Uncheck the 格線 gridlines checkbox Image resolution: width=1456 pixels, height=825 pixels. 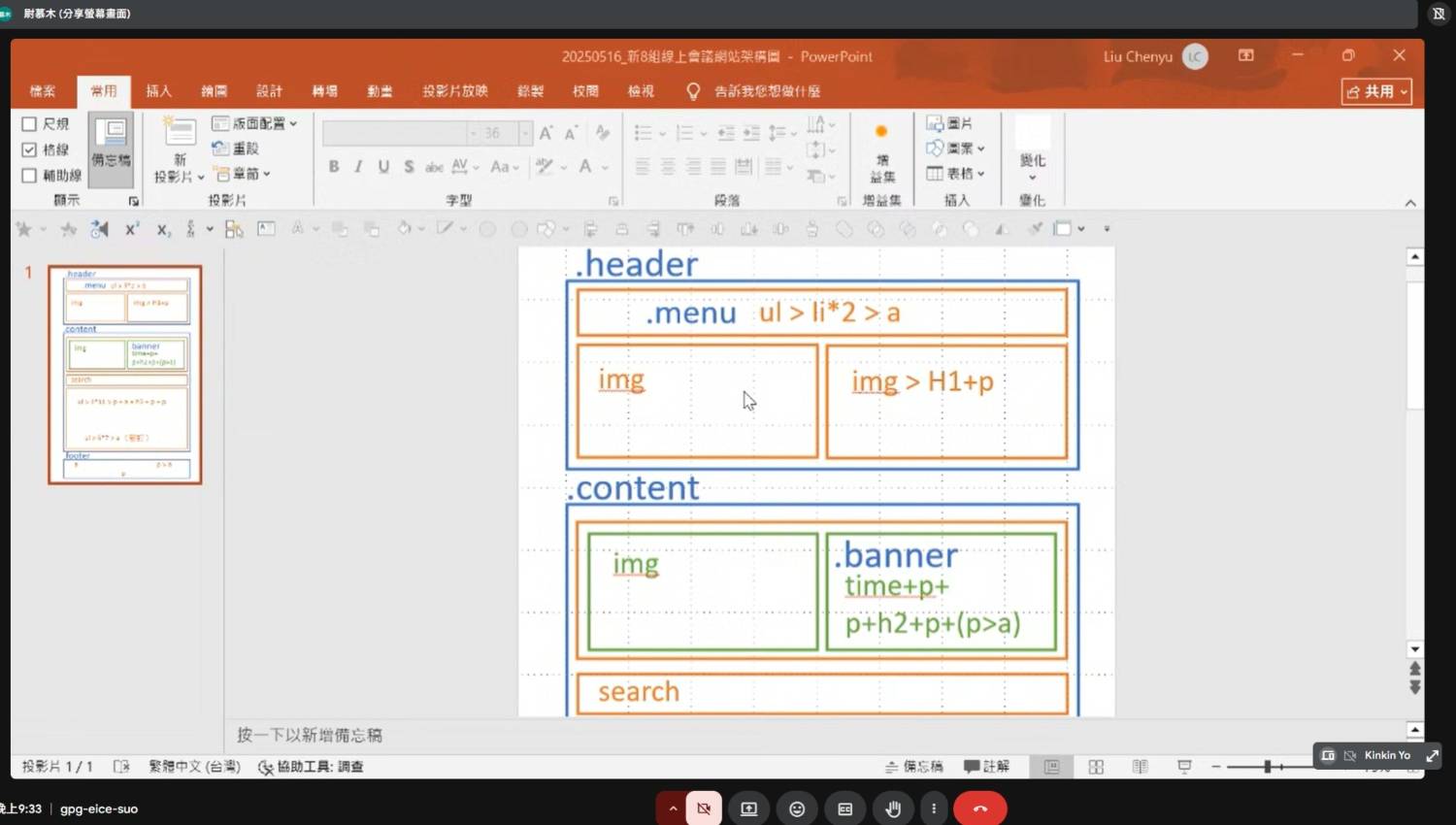coord(29,149)
